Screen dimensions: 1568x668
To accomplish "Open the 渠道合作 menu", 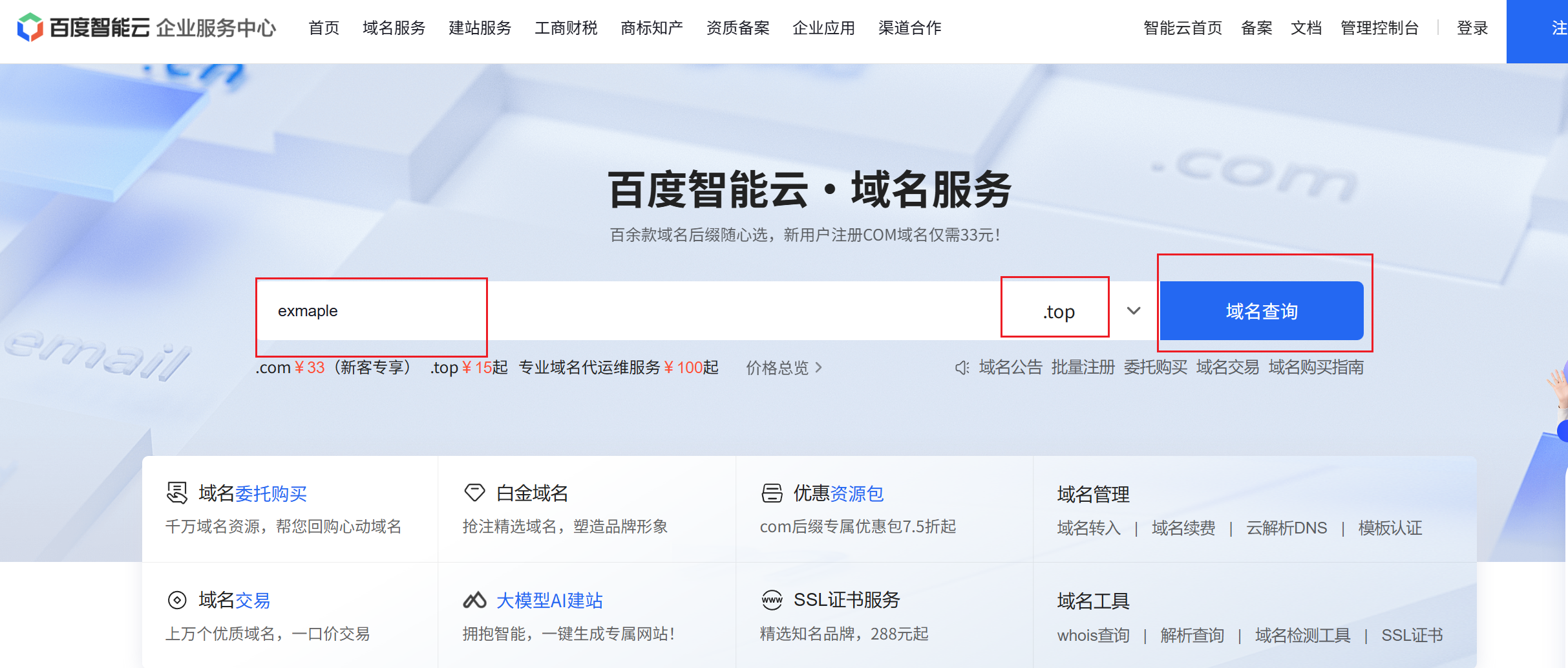I will click(910, 28).
